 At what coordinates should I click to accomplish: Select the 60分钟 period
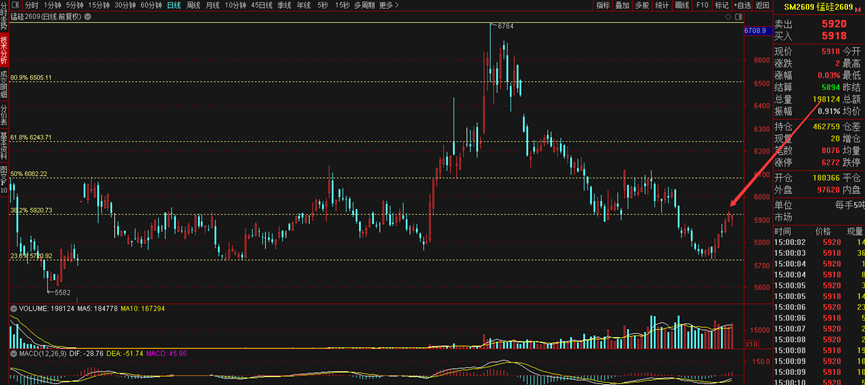coord(151,6)
